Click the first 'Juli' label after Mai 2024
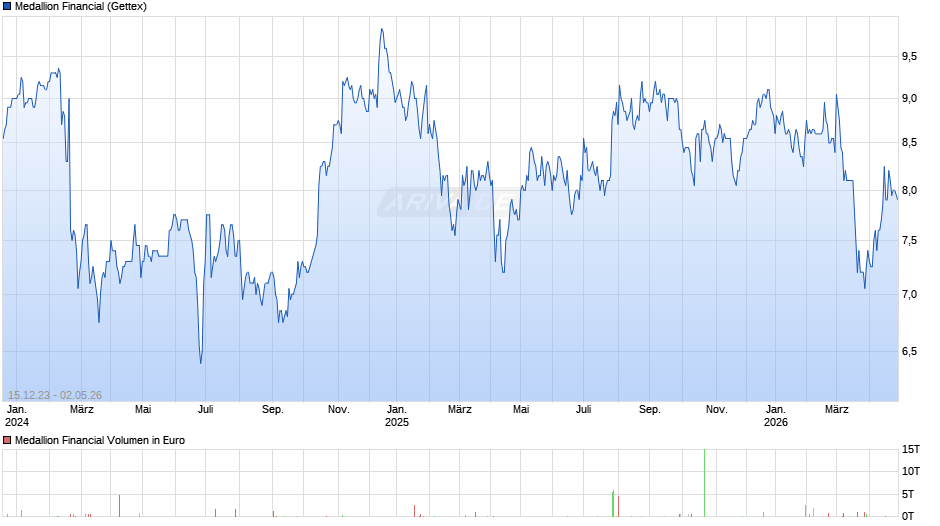940x526 pixels. [206, 410]
